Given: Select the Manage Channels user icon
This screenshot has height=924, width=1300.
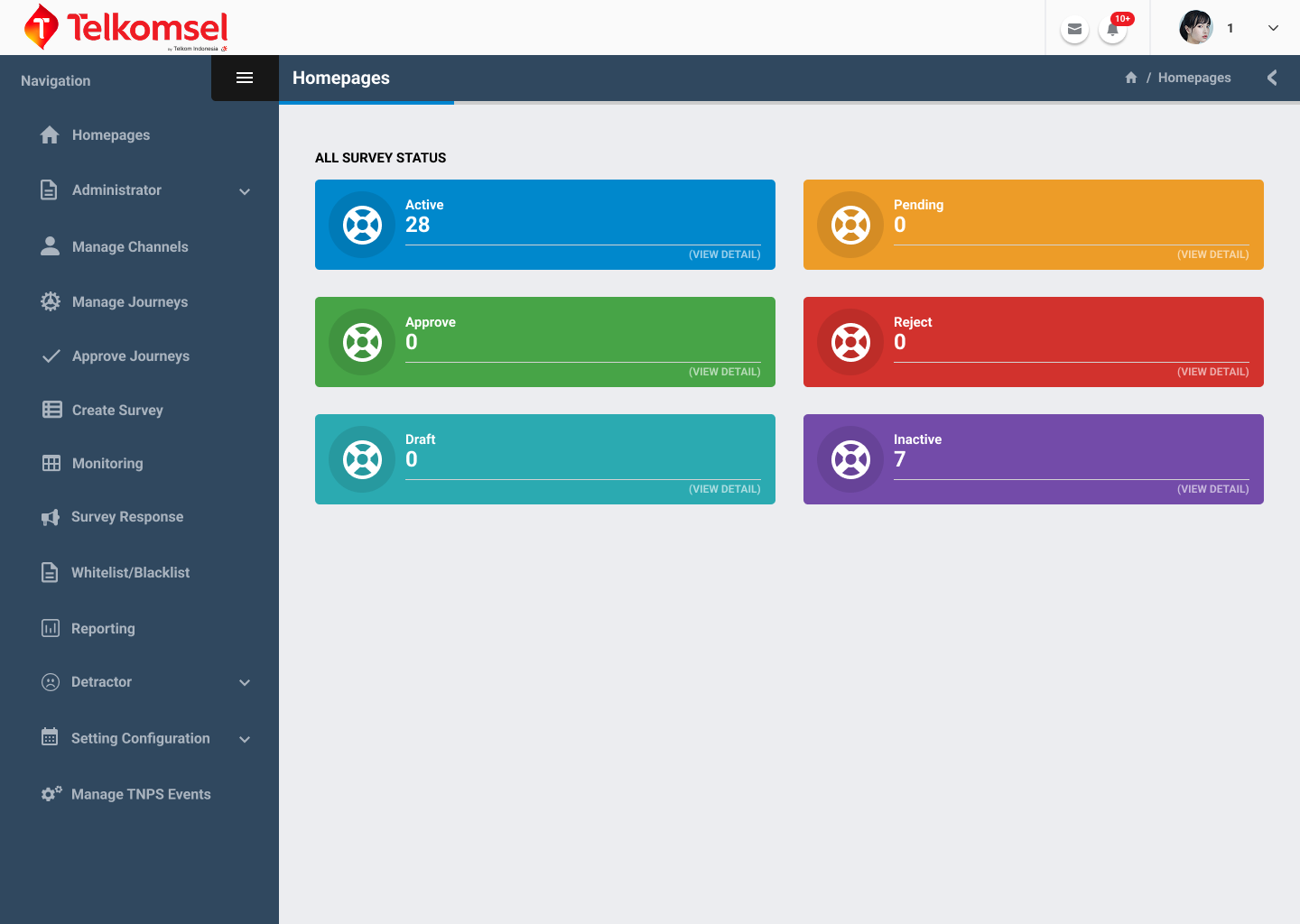Looking at the screenshot, I should point(50,246).
